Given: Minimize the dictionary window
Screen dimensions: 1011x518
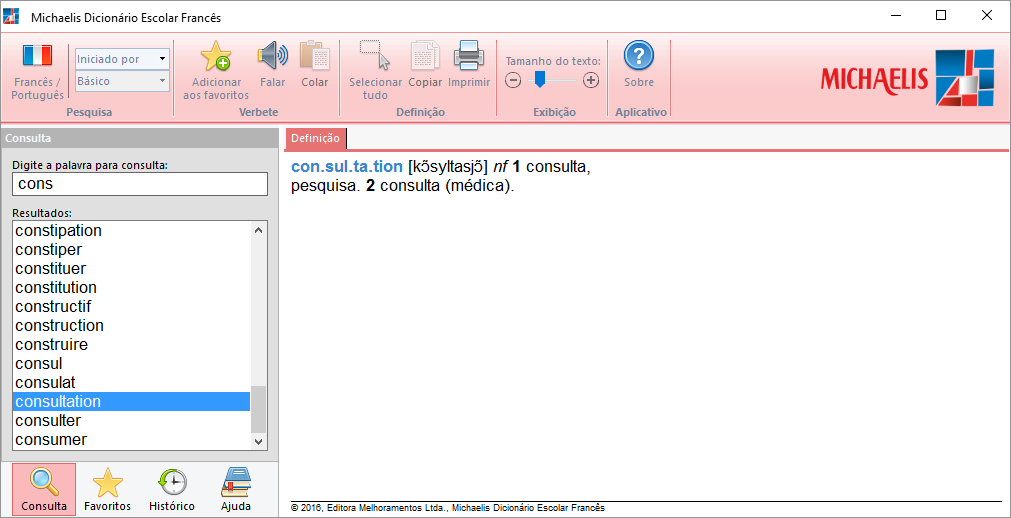Looking at the screenshot, I should (895, 16).
